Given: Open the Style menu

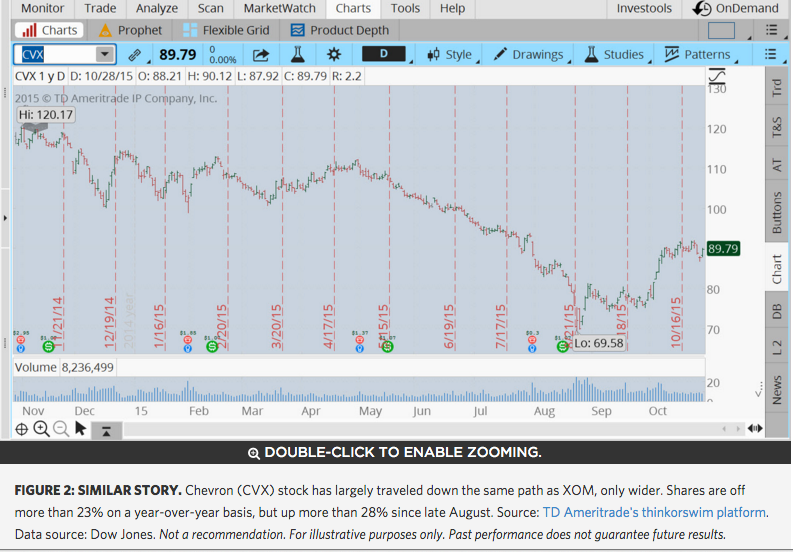Looking at the screenshot, I should click(450, 55).
